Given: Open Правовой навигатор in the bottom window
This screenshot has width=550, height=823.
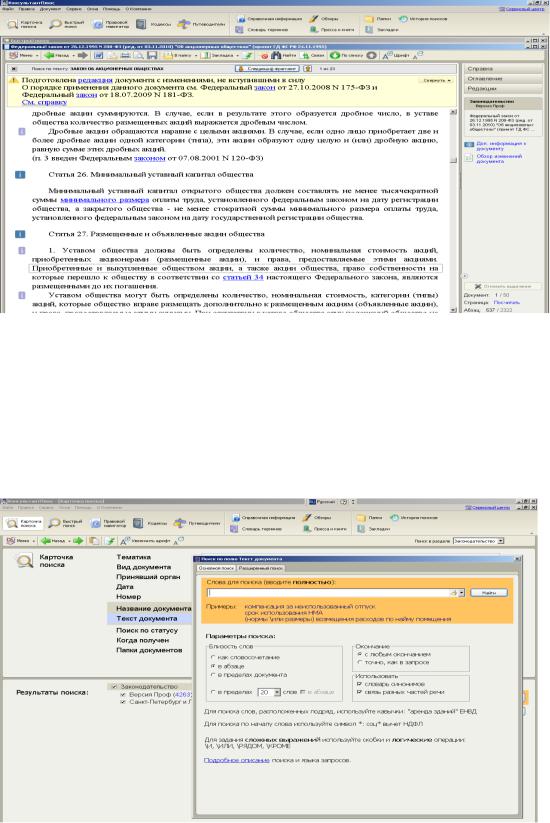Looking at the screenshot, I should click(x=109, y=523).
